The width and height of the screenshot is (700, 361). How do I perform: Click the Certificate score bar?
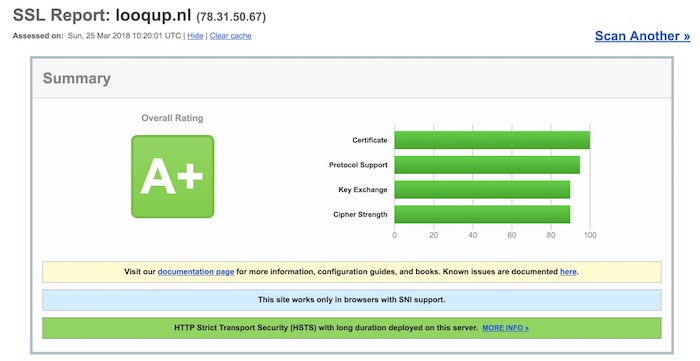492,140
